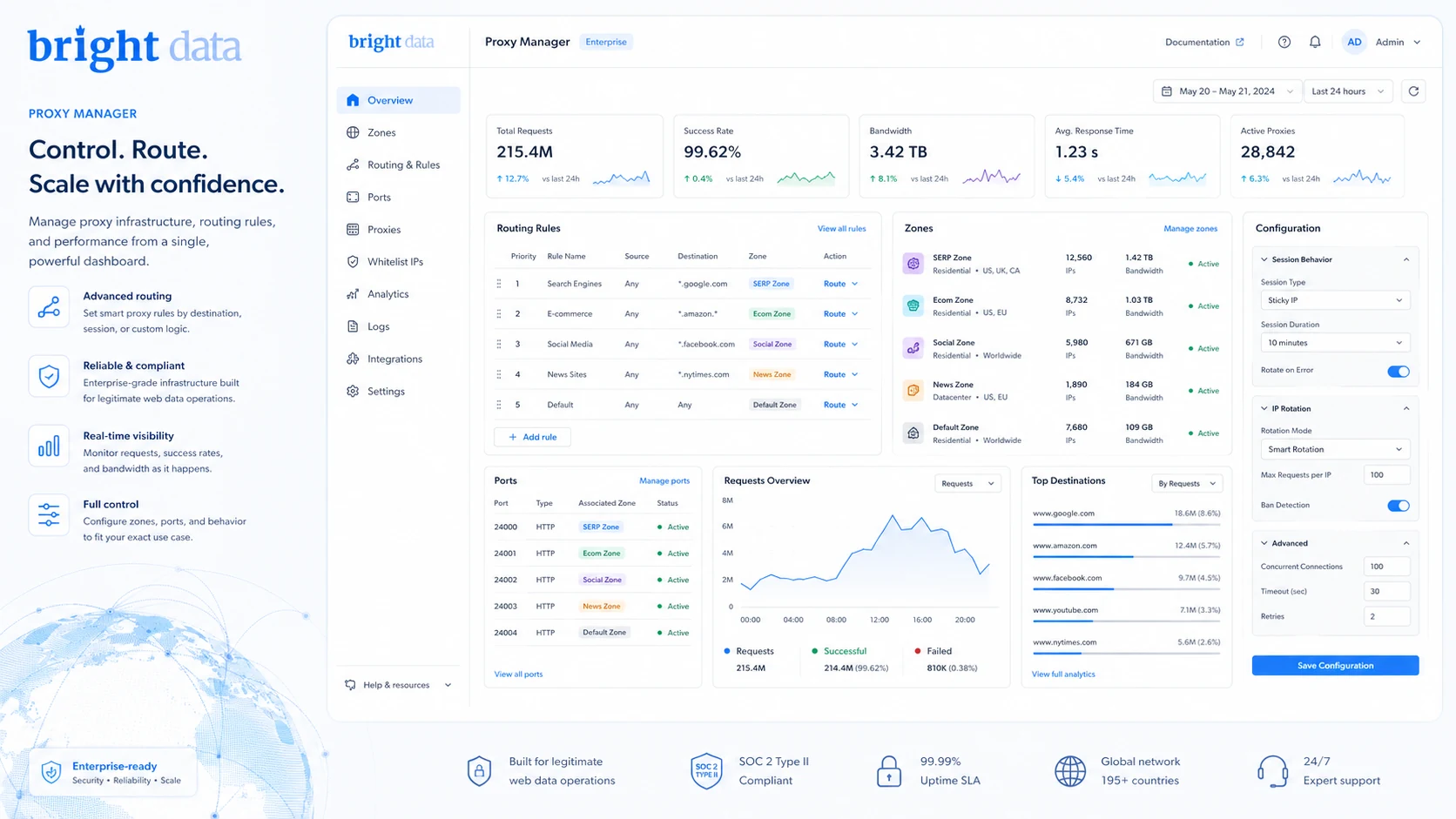Collapse the Advanced configuration section
This screenshot has width=1456, height=819.
tap(1405, 543)
